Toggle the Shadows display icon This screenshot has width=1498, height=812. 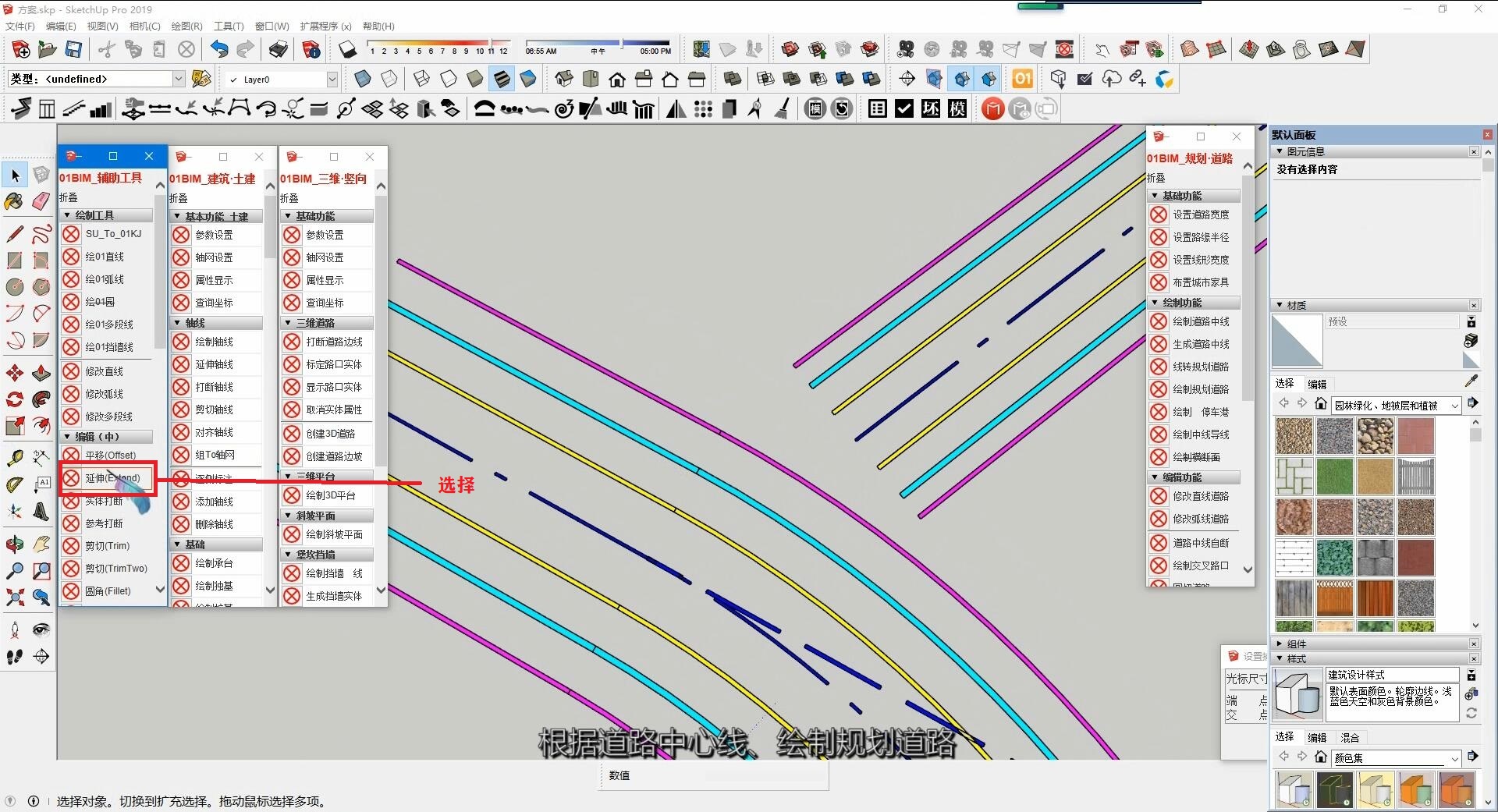click(x=347, y=50)
